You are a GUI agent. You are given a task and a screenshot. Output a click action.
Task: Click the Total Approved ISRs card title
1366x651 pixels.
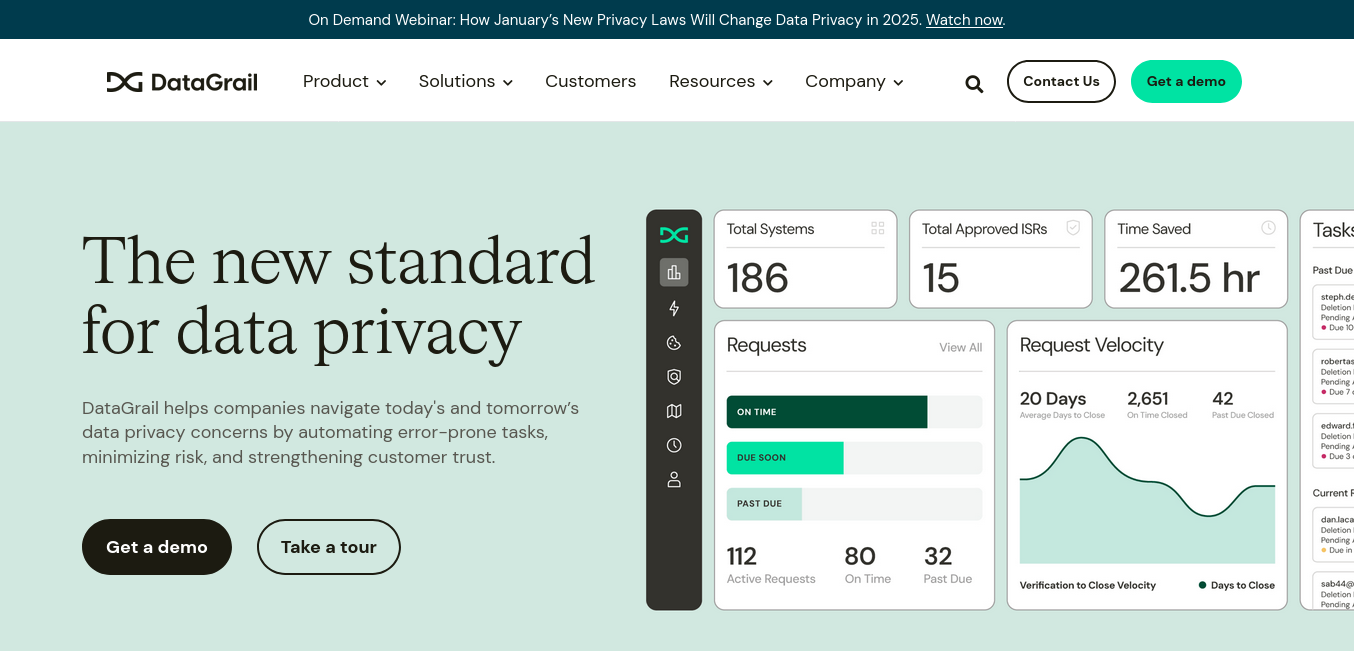(x=985, y=229)
